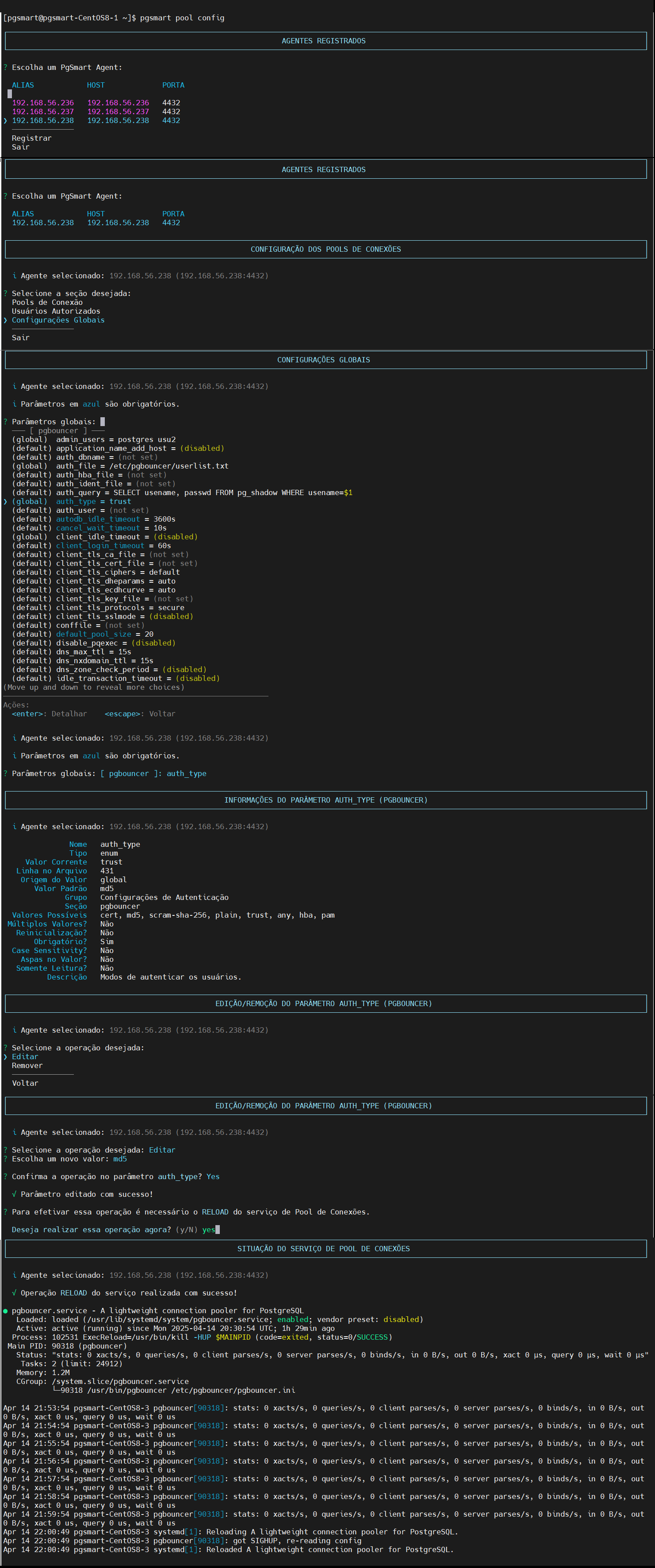
Task: Select agent row 192.168.56.237
Action: point(96,111)
